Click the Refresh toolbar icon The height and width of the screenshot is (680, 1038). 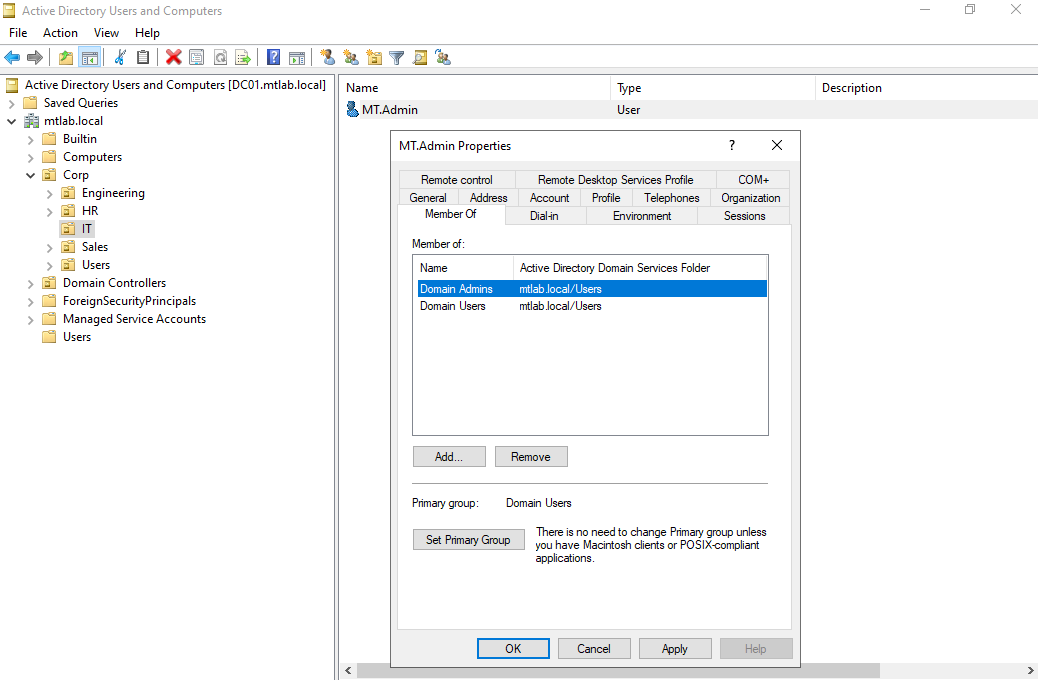click(220, 58)
